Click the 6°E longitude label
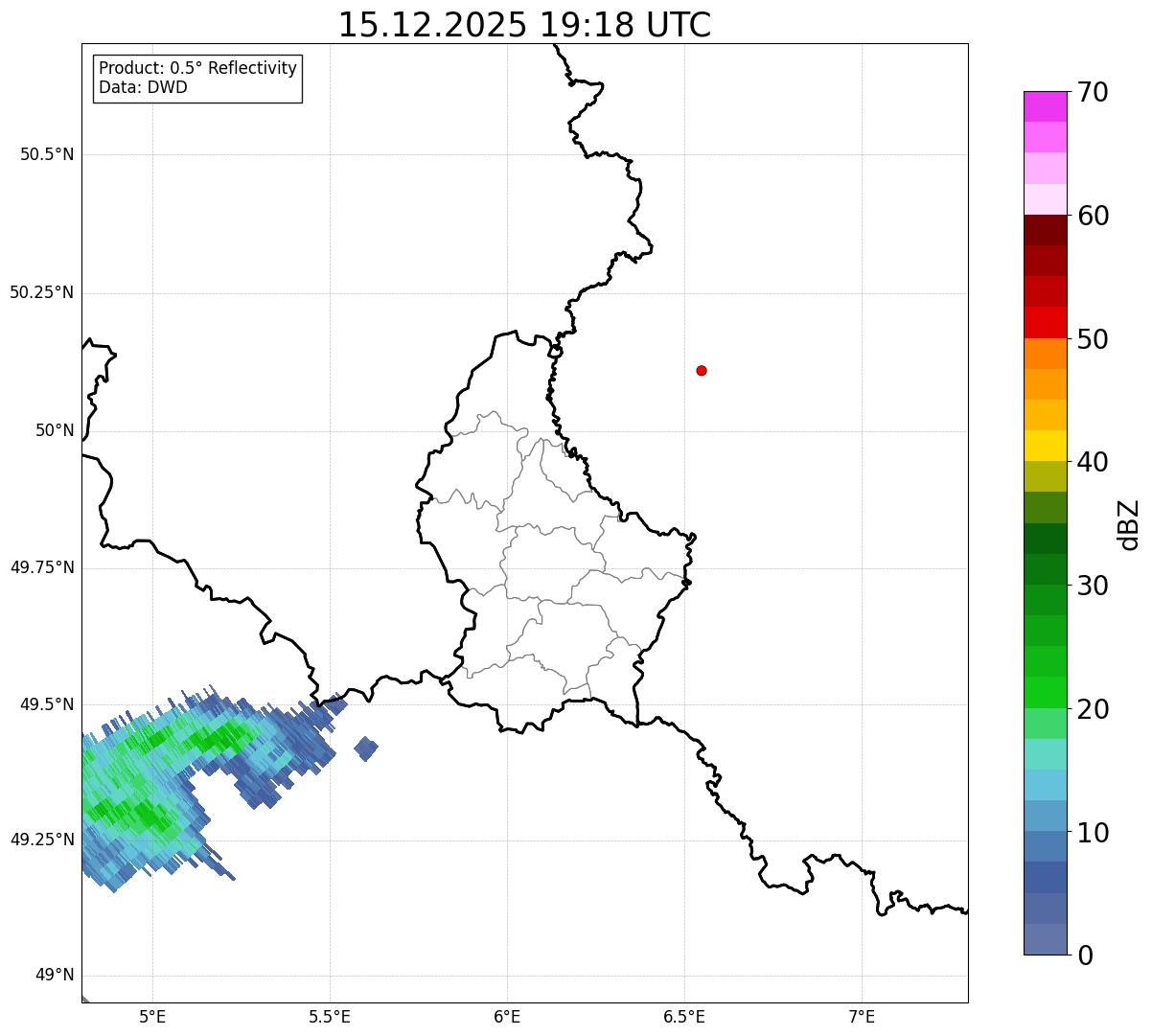Screen dimensions: 1152x1036 [507, 1016]
